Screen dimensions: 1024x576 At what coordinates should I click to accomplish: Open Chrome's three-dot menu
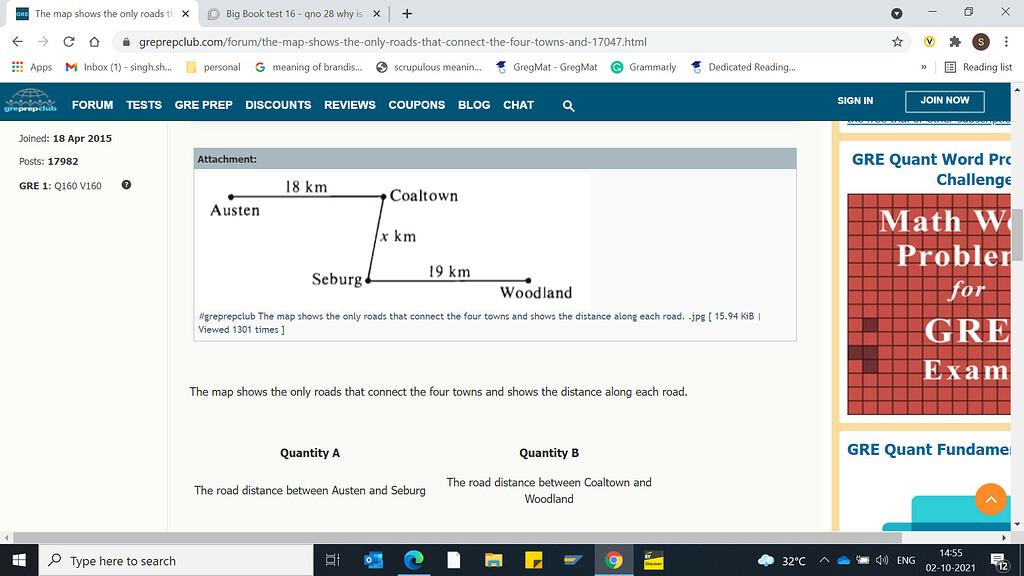tap(1006, 42)
